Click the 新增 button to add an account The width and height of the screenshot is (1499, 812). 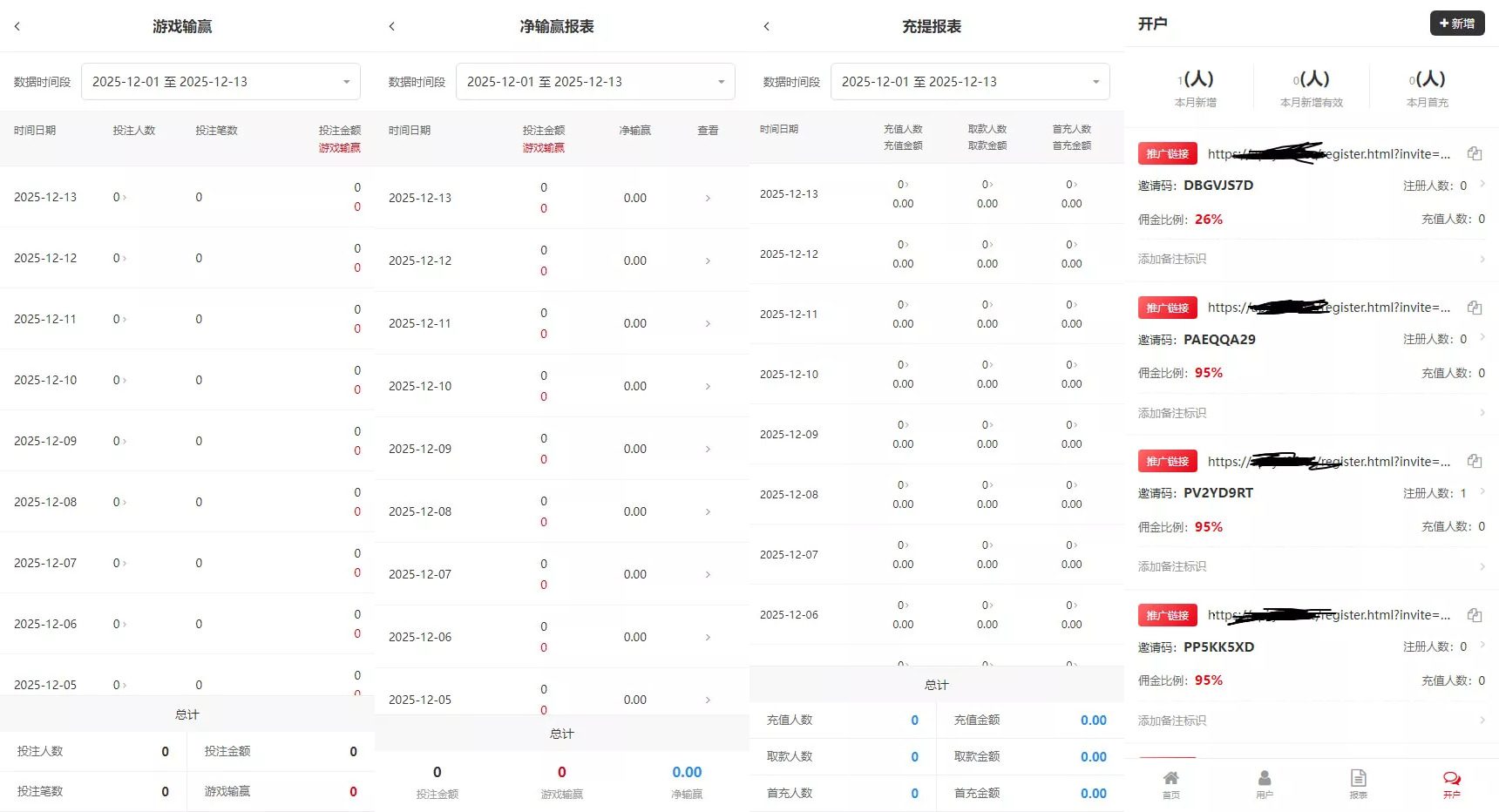[1456, 24]
